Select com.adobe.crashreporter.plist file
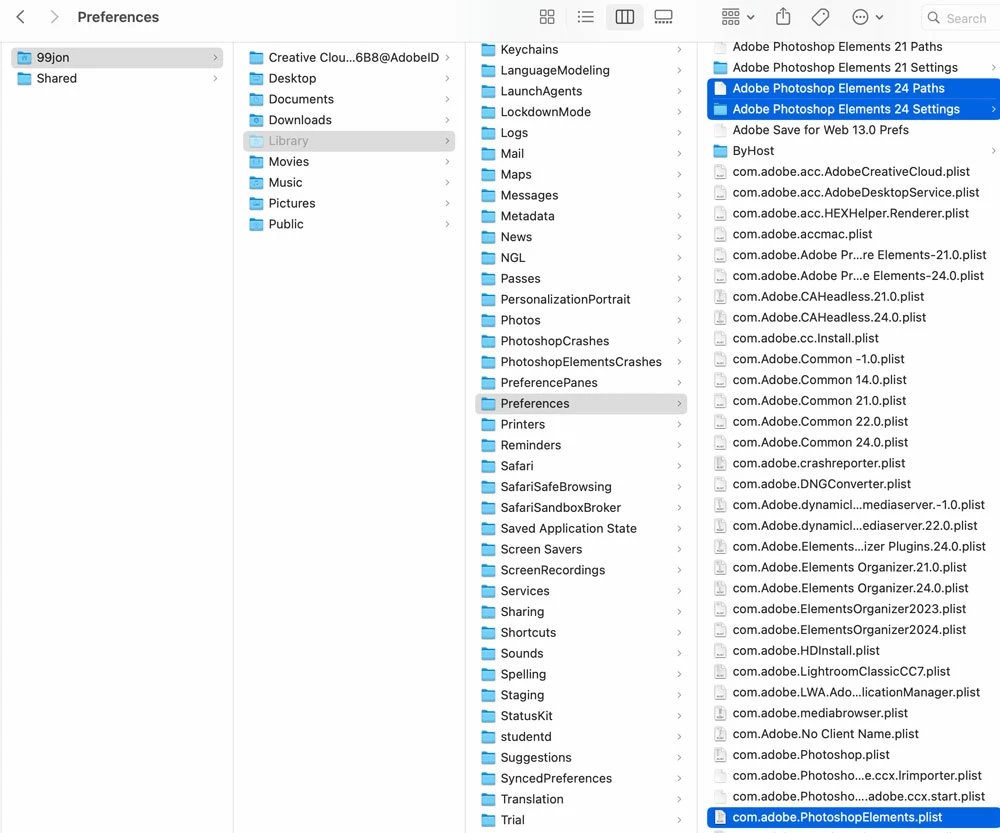 tap(853, 463)
